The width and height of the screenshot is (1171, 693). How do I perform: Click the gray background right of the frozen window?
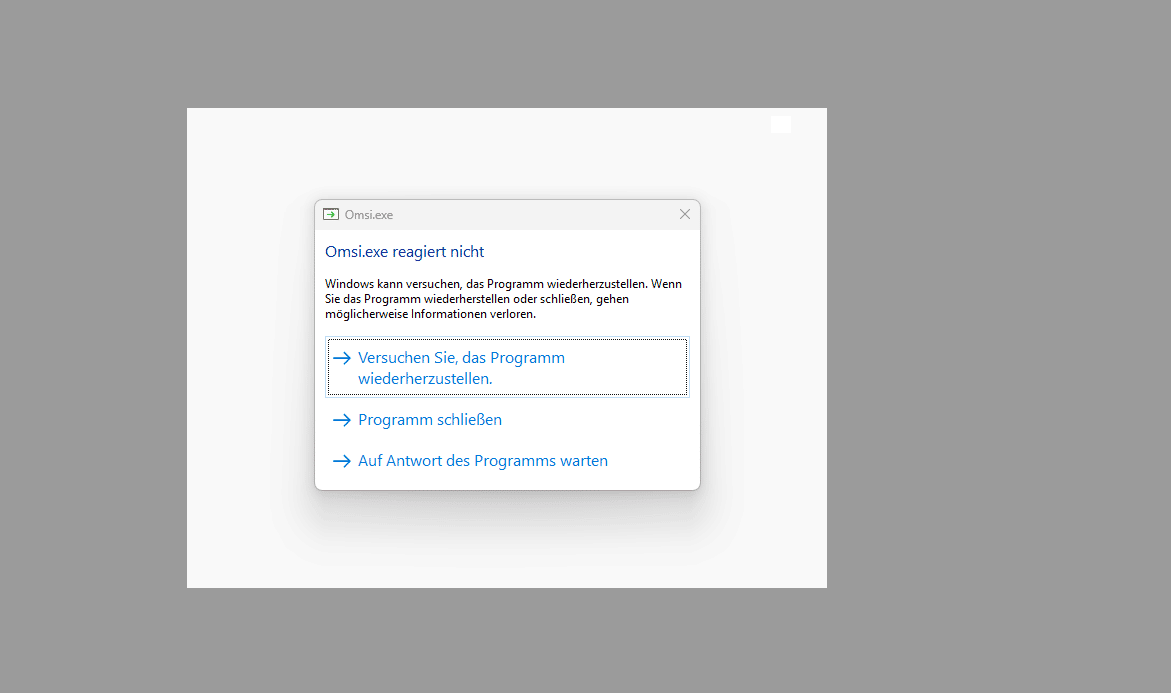tap(1000, 345)
